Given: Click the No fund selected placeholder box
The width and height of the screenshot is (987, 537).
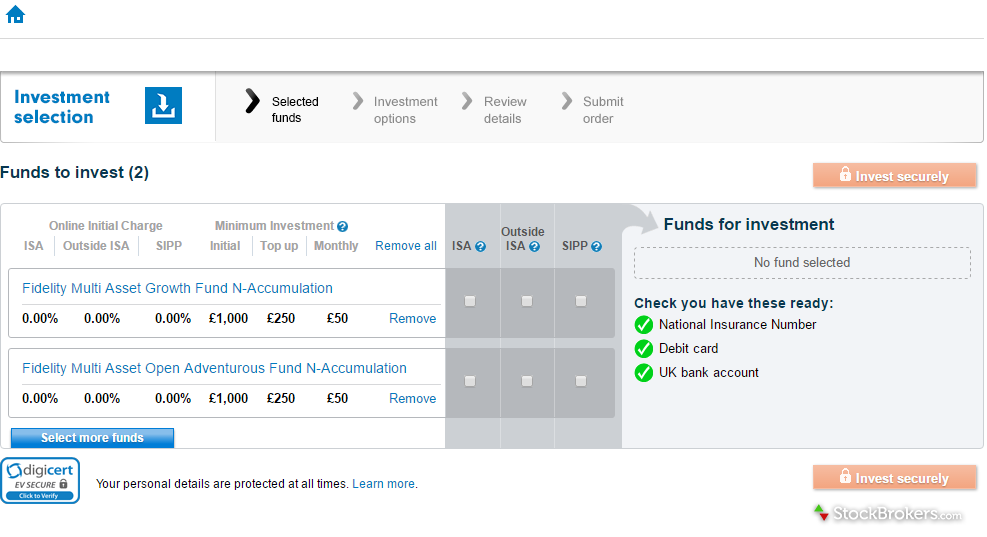Looking at the screenshot, I should (802, 263).
